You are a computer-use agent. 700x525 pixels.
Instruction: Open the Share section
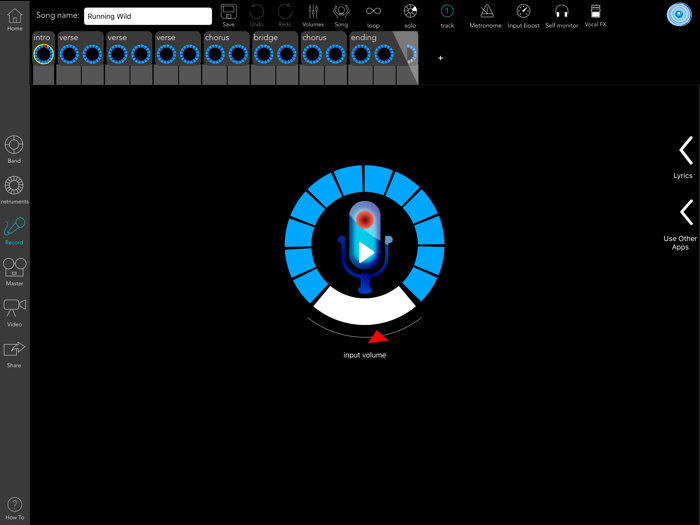point(14,353)
